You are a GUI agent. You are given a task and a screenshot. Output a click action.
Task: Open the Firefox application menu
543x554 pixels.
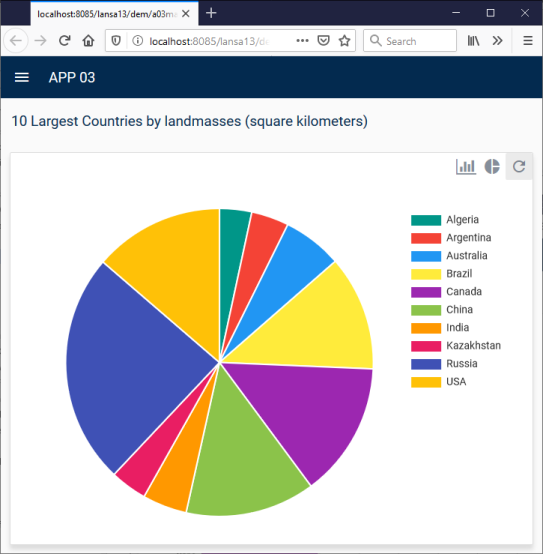pyautogui.click(x=528, y=41)
